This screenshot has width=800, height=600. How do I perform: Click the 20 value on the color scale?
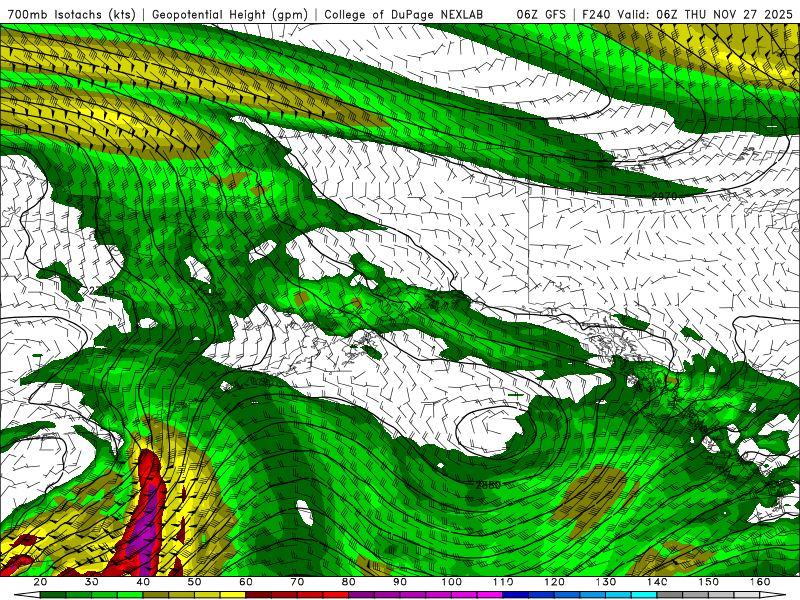(x=40, y=582)
